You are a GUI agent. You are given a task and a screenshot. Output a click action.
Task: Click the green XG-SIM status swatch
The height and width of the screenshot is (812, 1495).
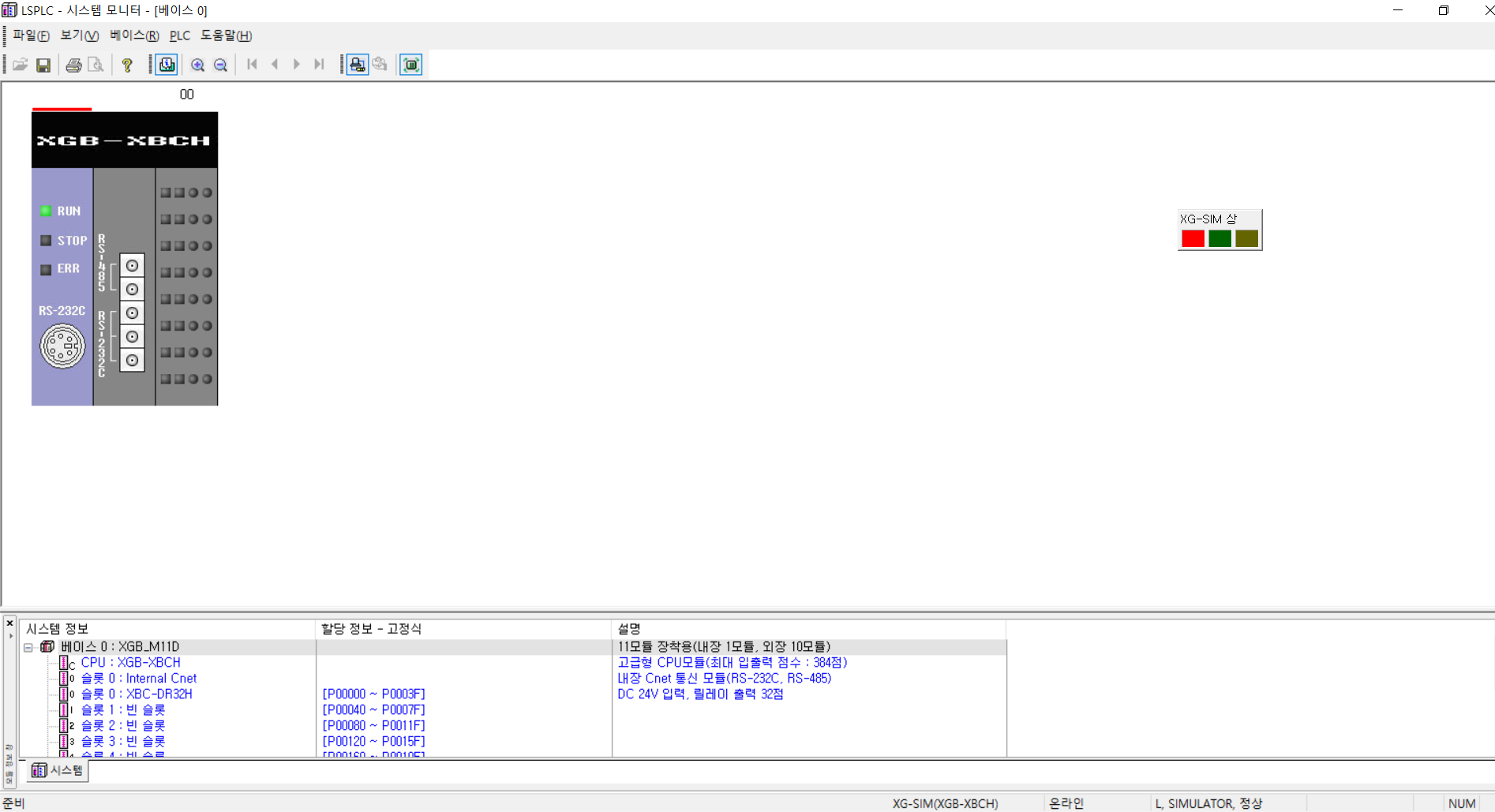[x=1220, y=238]
